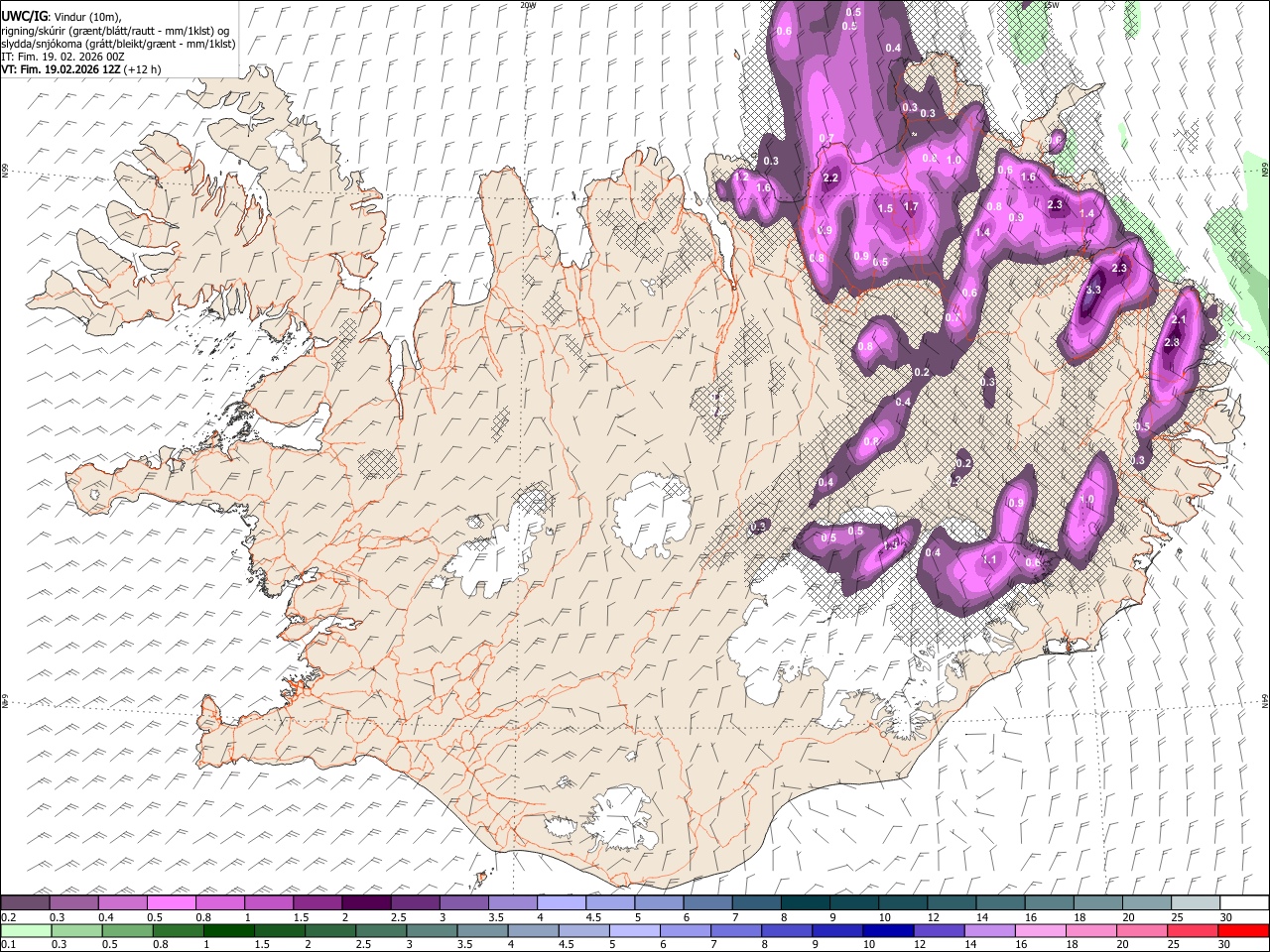Click the 0.2 label under the upper legend row

tap(8, 917)
